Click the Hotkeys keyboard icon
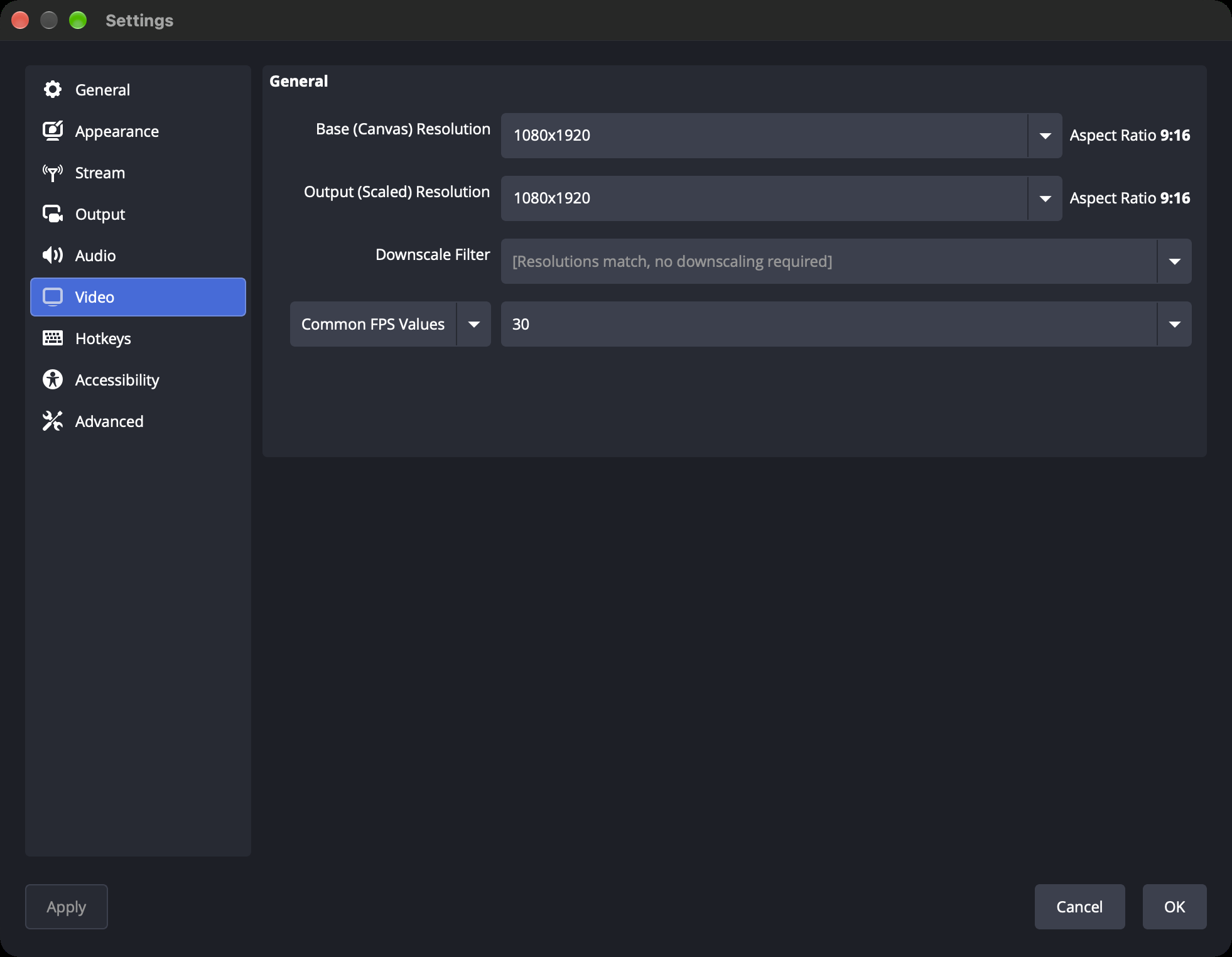This screenshot has width=1232, height=957. pos(53,338)
